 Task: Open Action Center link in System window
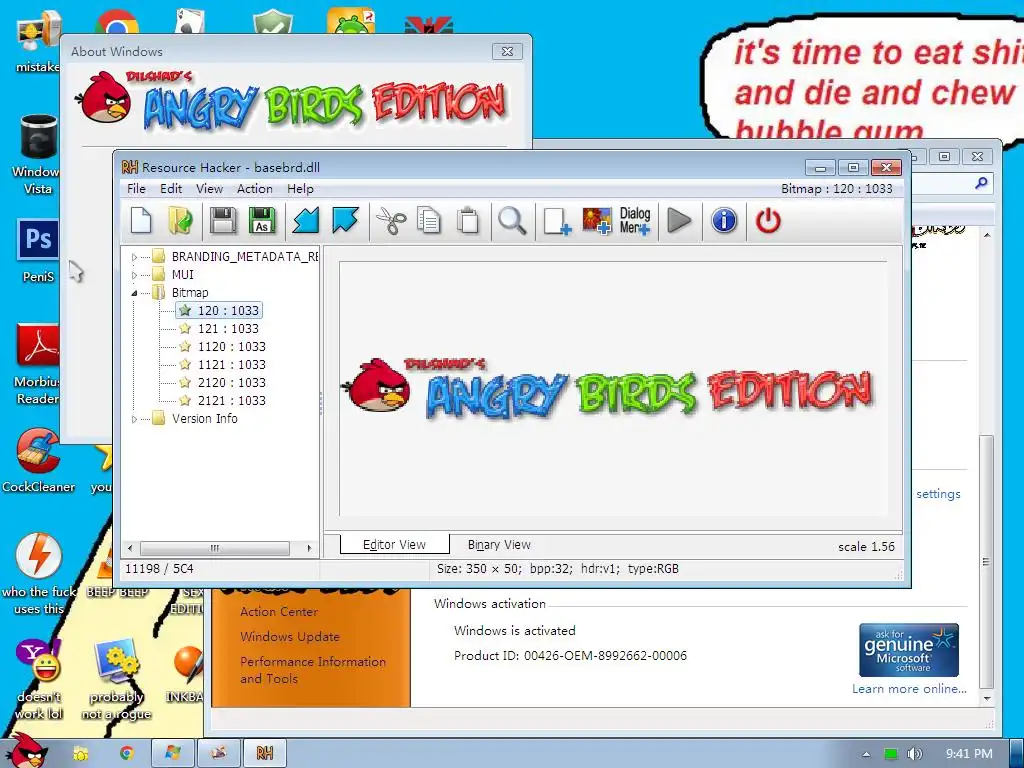(x=279, y=612)
